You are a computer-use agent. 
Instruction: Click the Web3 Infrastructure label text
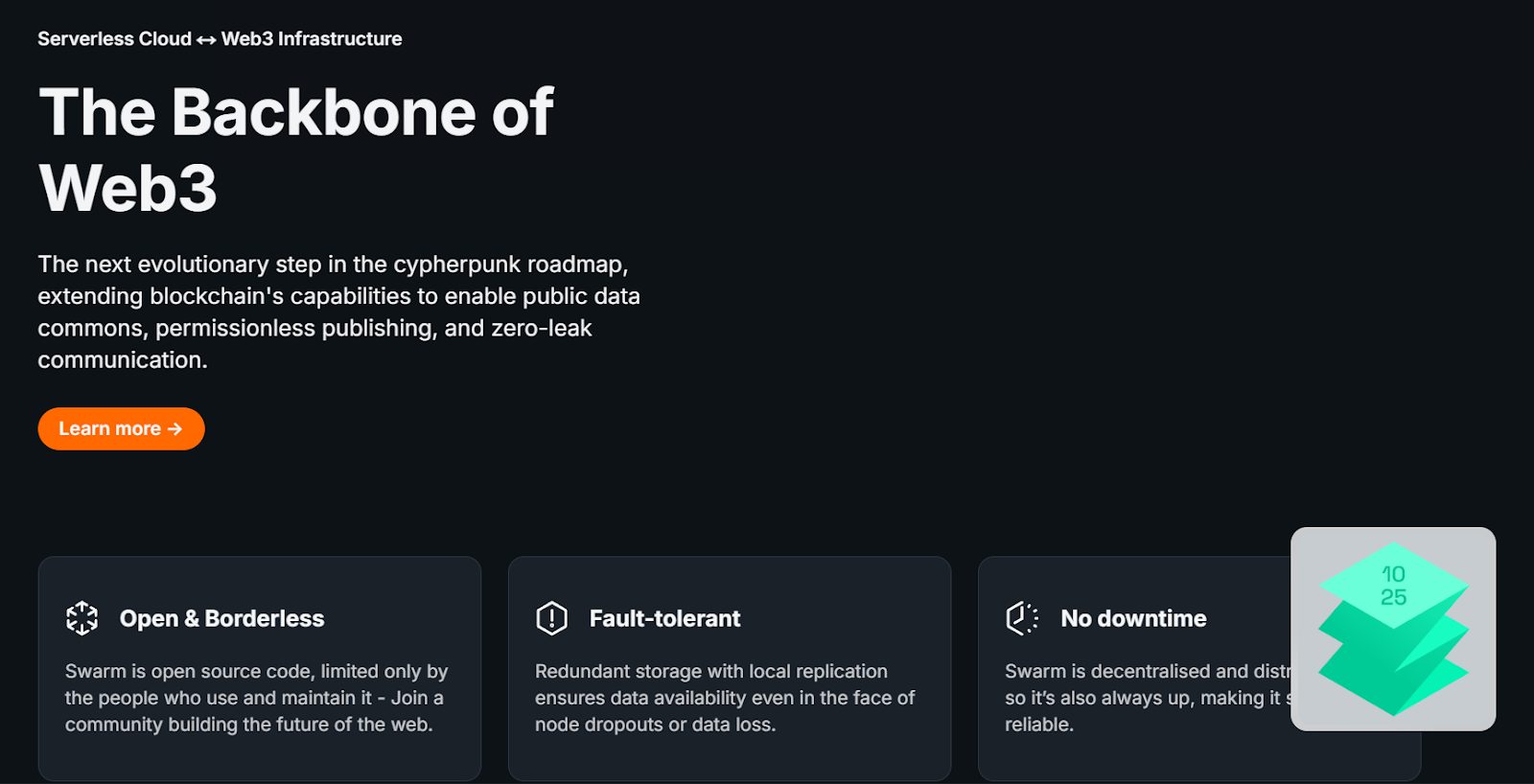tap(312, 39)
